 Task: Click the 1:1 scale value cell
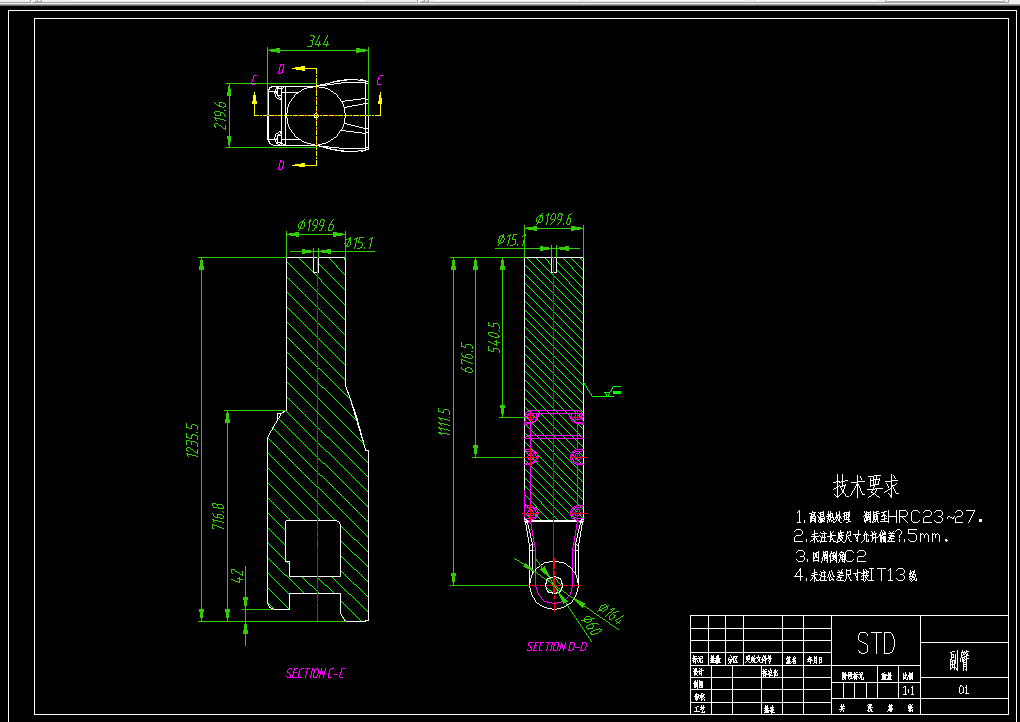pyautogui.click(x=908, y=691)
